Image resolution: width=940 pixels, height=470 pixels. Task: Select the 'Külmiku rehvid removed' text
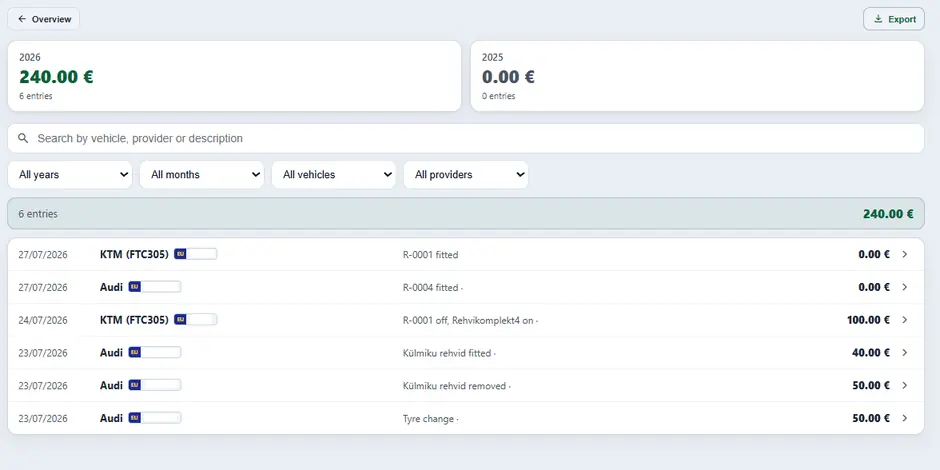point(454,386)
